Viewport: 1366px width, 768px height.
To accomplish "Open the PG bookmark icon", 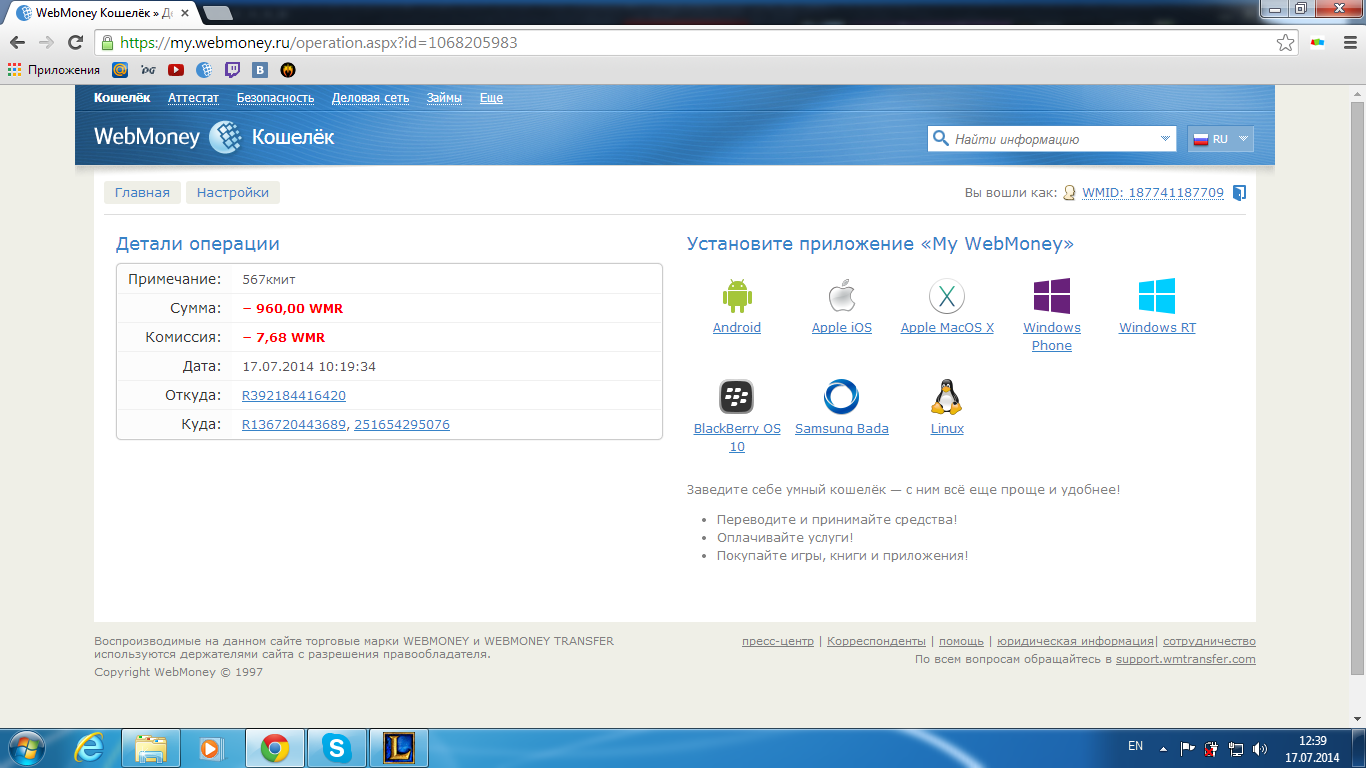I will click(148, 70).
